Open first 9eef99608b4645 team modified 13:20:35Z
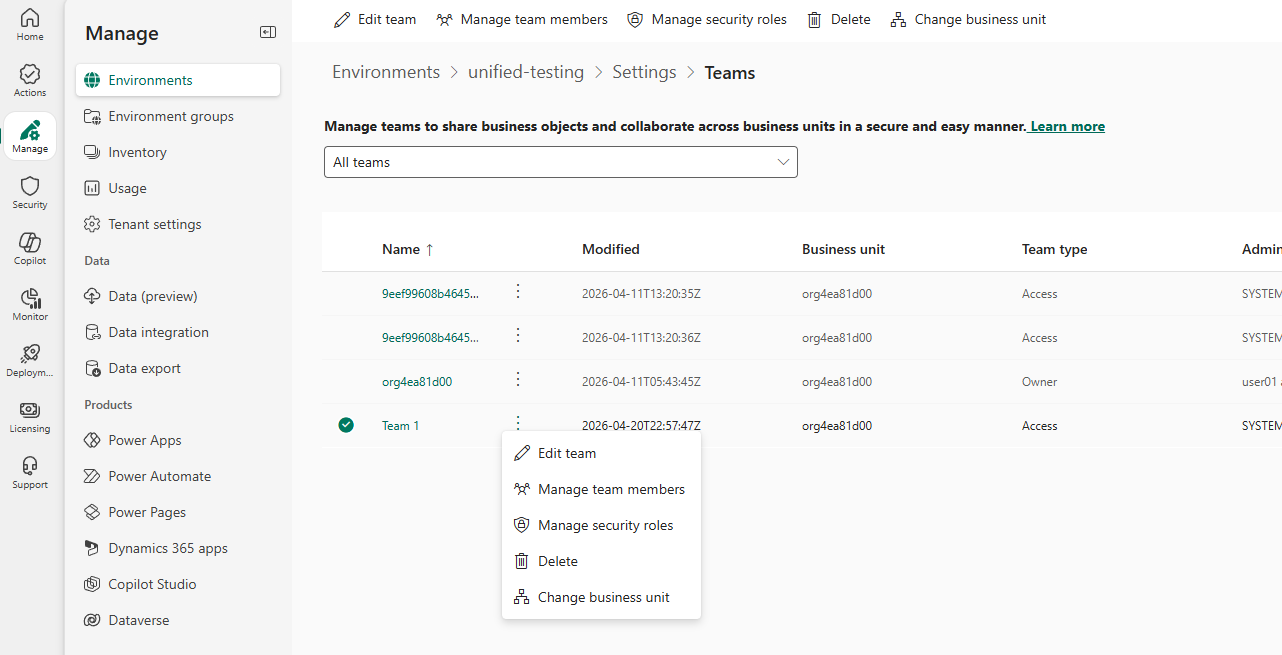 click(430, 294)
